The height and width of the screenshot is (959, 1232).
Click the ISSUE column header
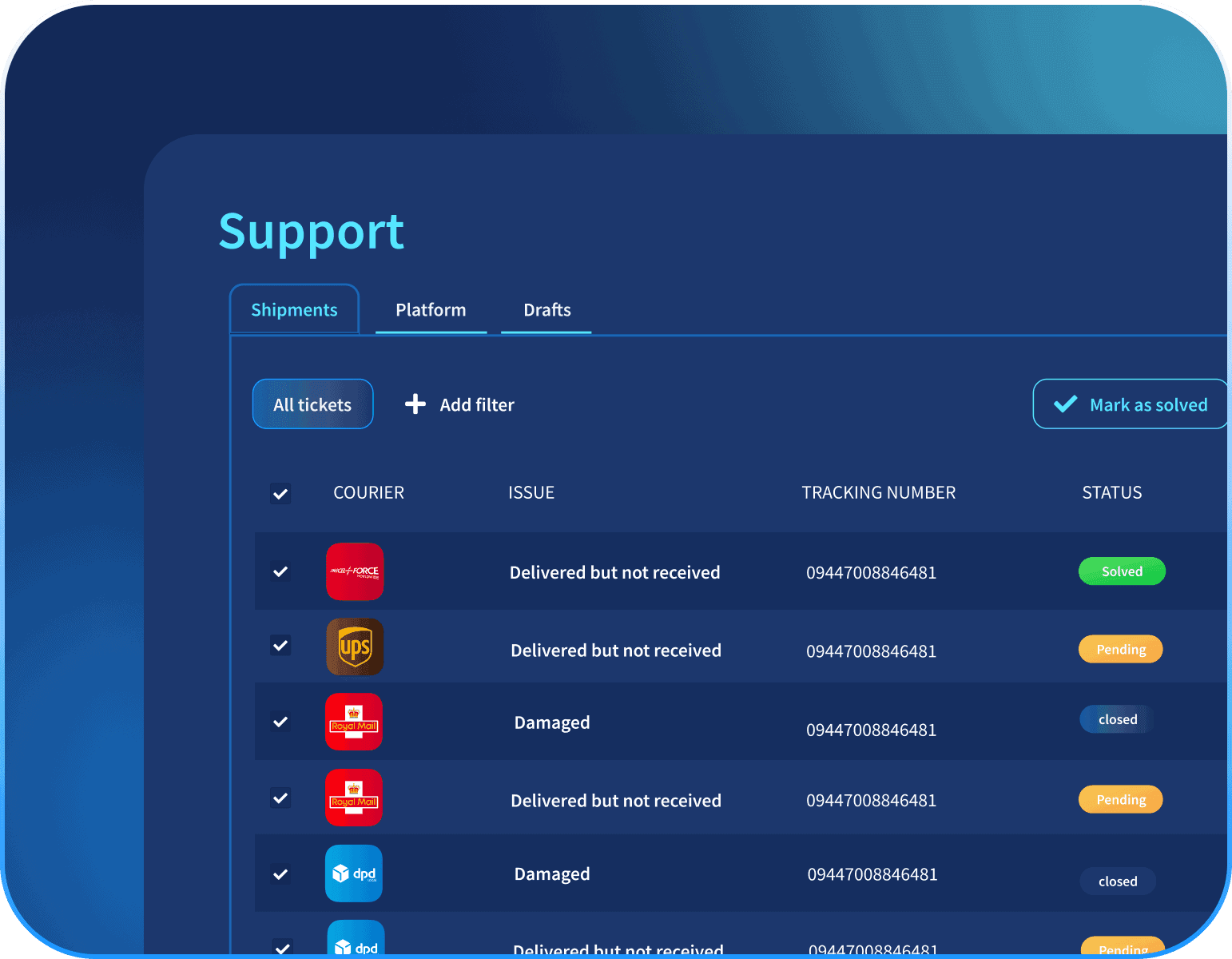coord(531,492)
